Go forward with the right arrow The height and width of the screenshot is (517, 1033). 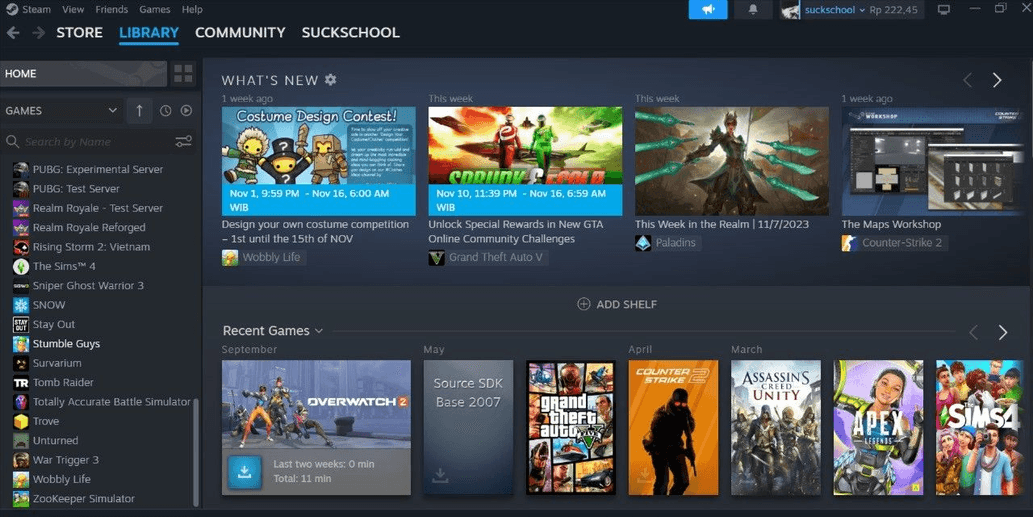pyautogui.click(x=38, y=32)
